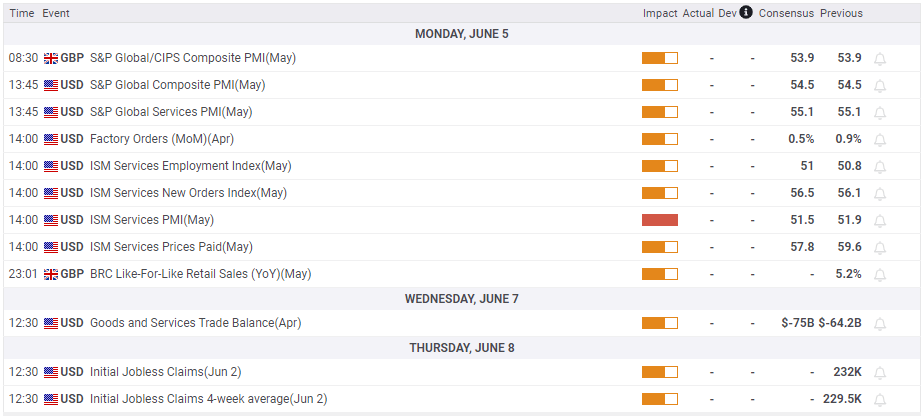Click USD flag icon beside Factory Orders
This screenshot has height=418, width=924.
click(x=51, y=139)
